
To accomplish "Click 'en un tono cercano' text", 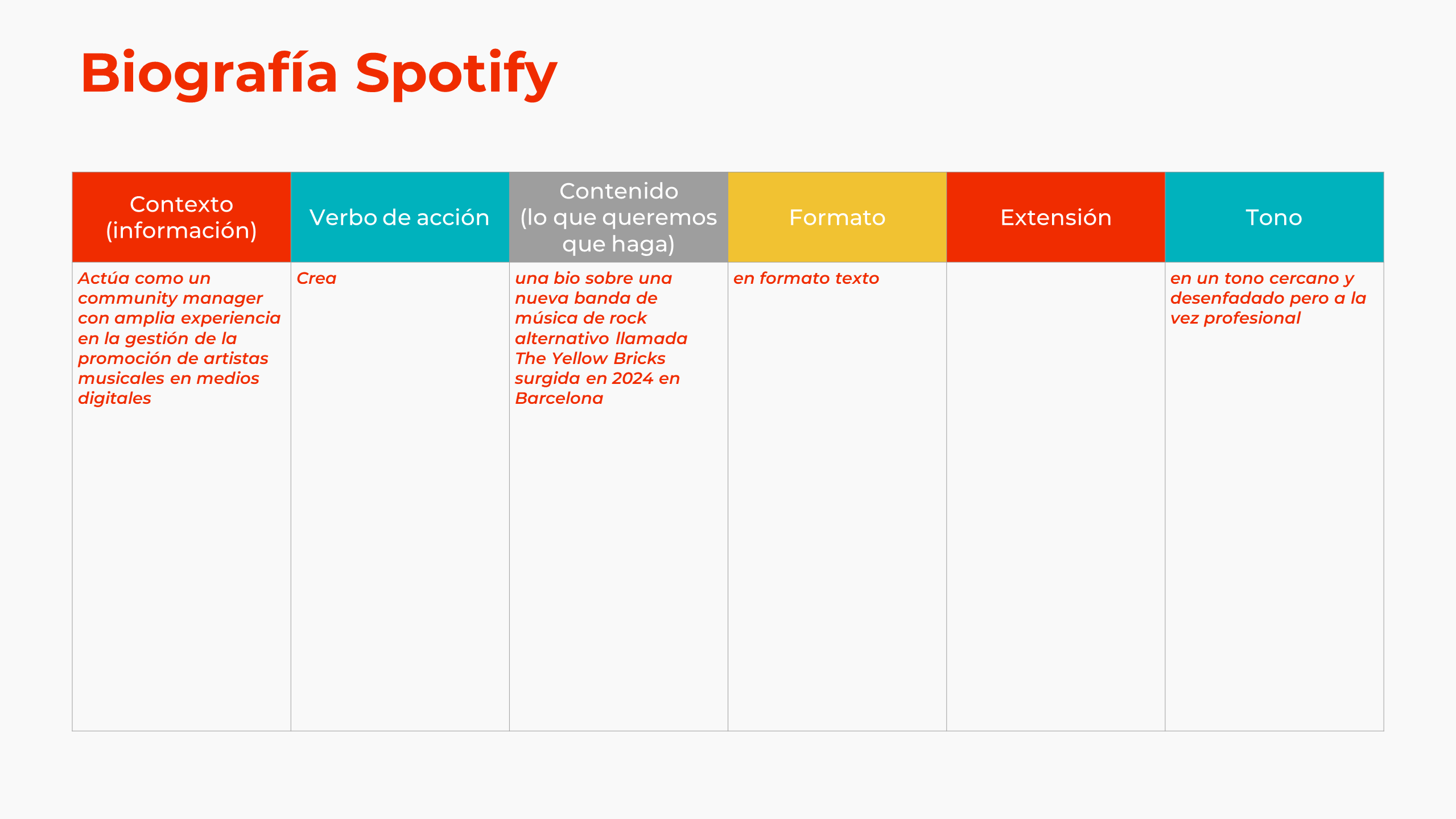I will 1261,279.
